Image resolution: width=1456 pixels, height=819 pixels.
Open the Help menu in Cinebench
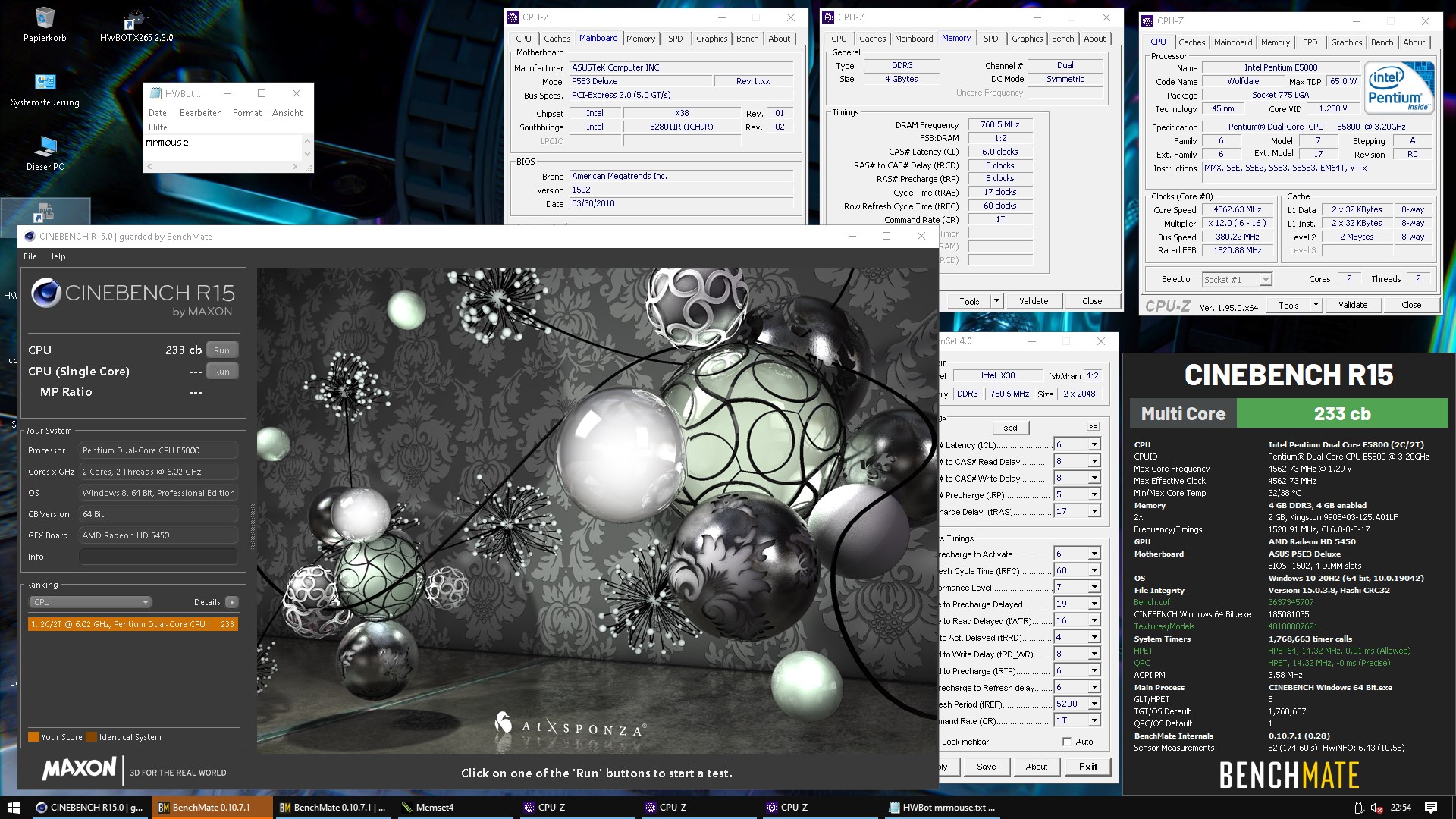pos(57,256)
